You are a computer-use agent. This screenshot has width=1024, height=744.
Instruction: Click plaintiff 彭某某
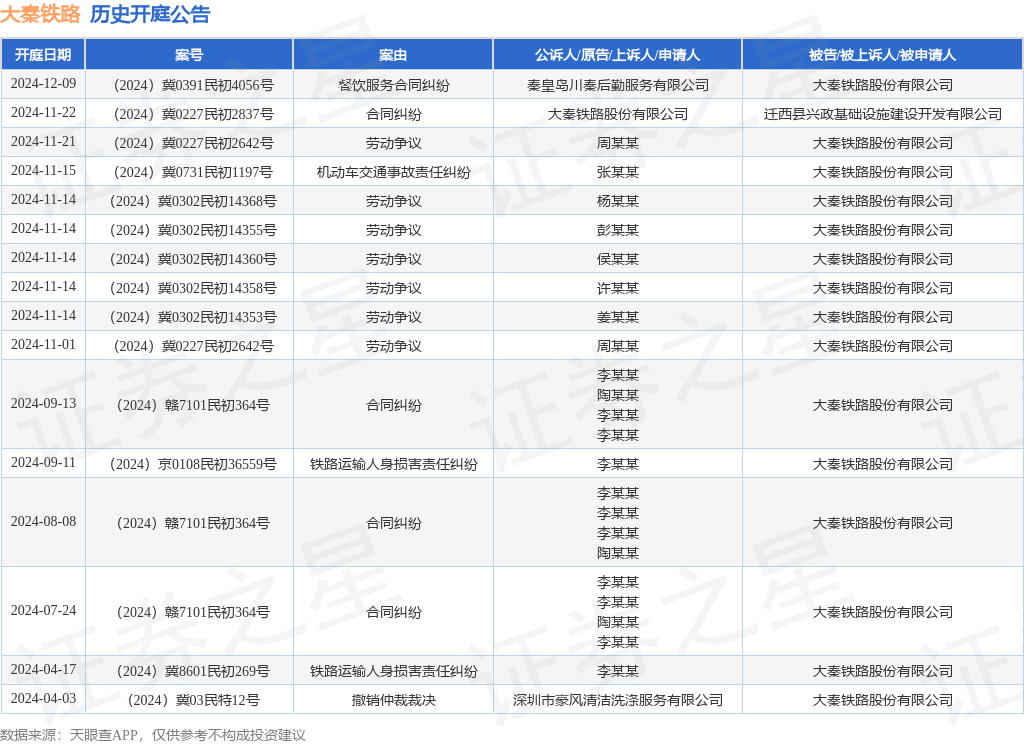[x=618, y=230]
